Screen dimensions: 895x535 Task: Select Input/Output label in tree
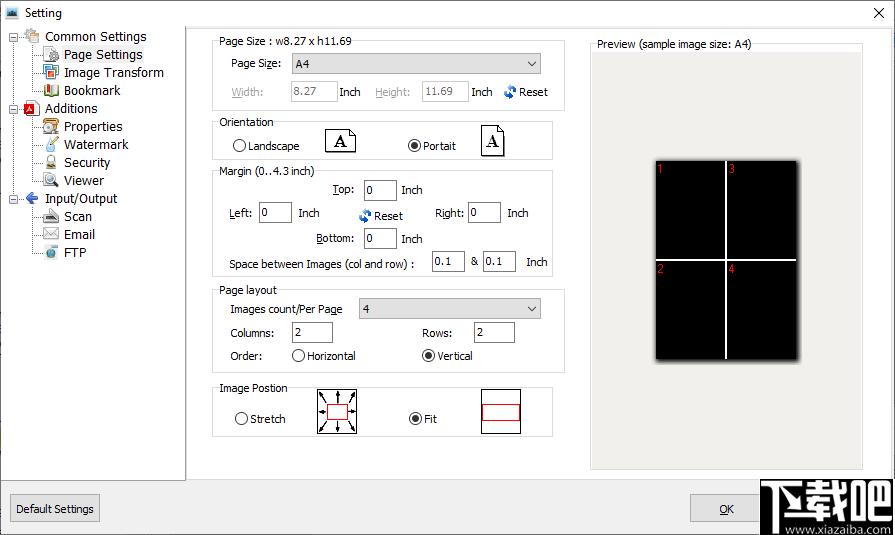tap(81, 199)
